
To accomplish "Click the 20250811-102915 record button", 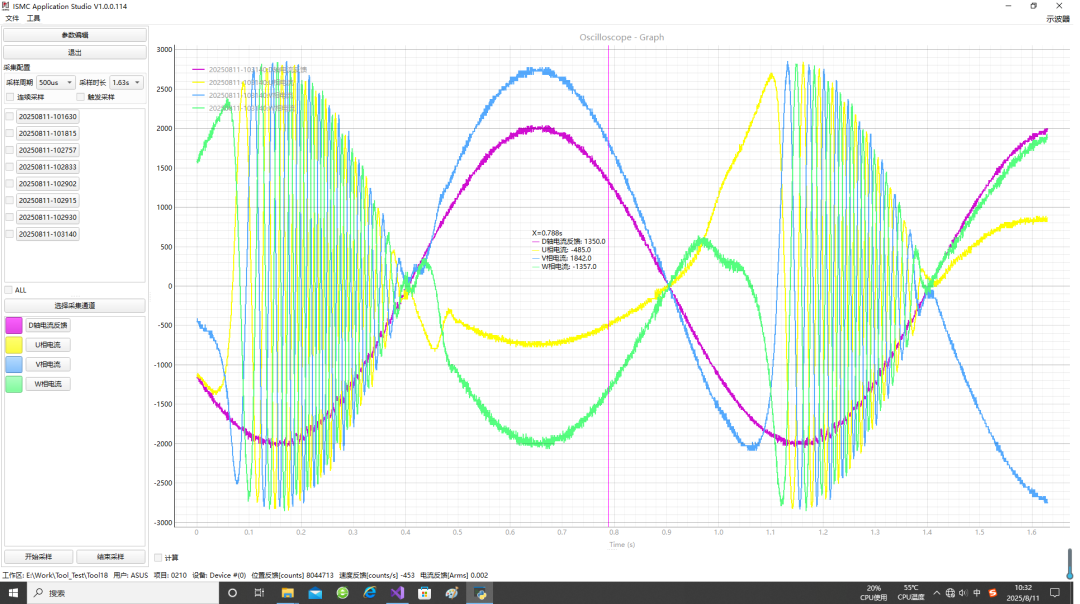I will click(x=48, y=200).
